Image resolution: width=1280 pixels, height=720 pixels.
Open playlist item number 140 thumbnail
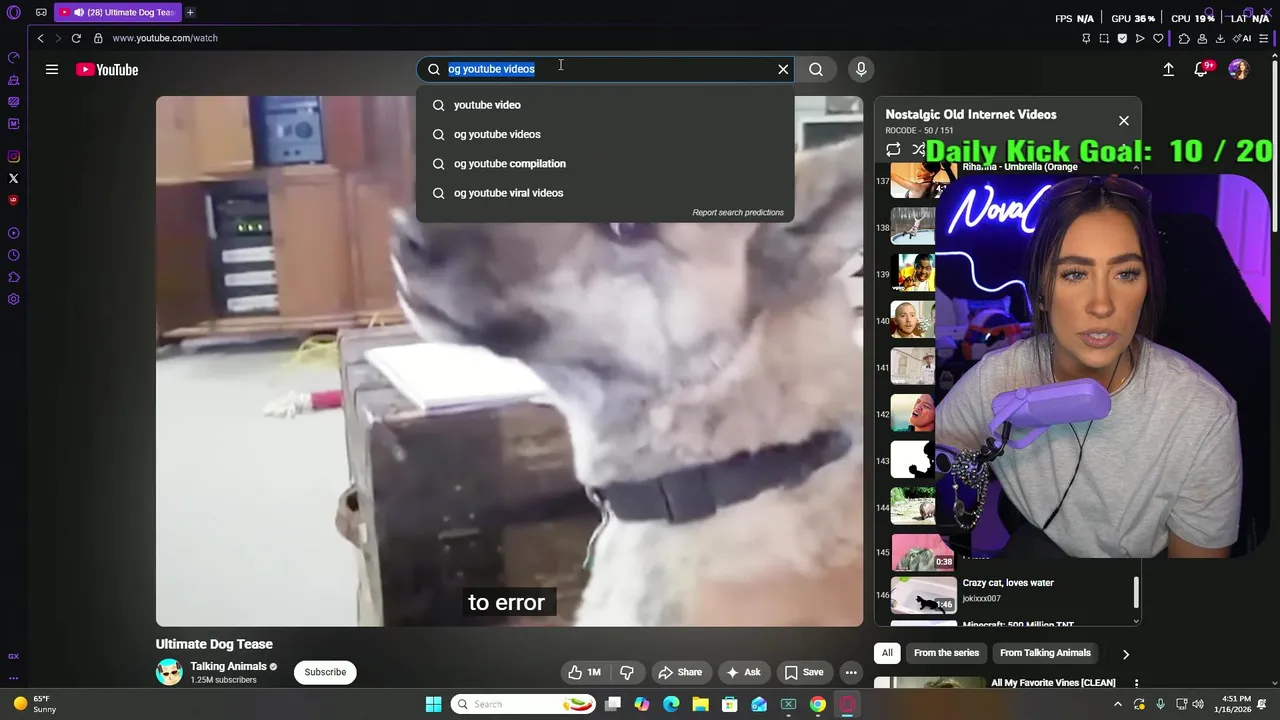click(x=912, y=321)
